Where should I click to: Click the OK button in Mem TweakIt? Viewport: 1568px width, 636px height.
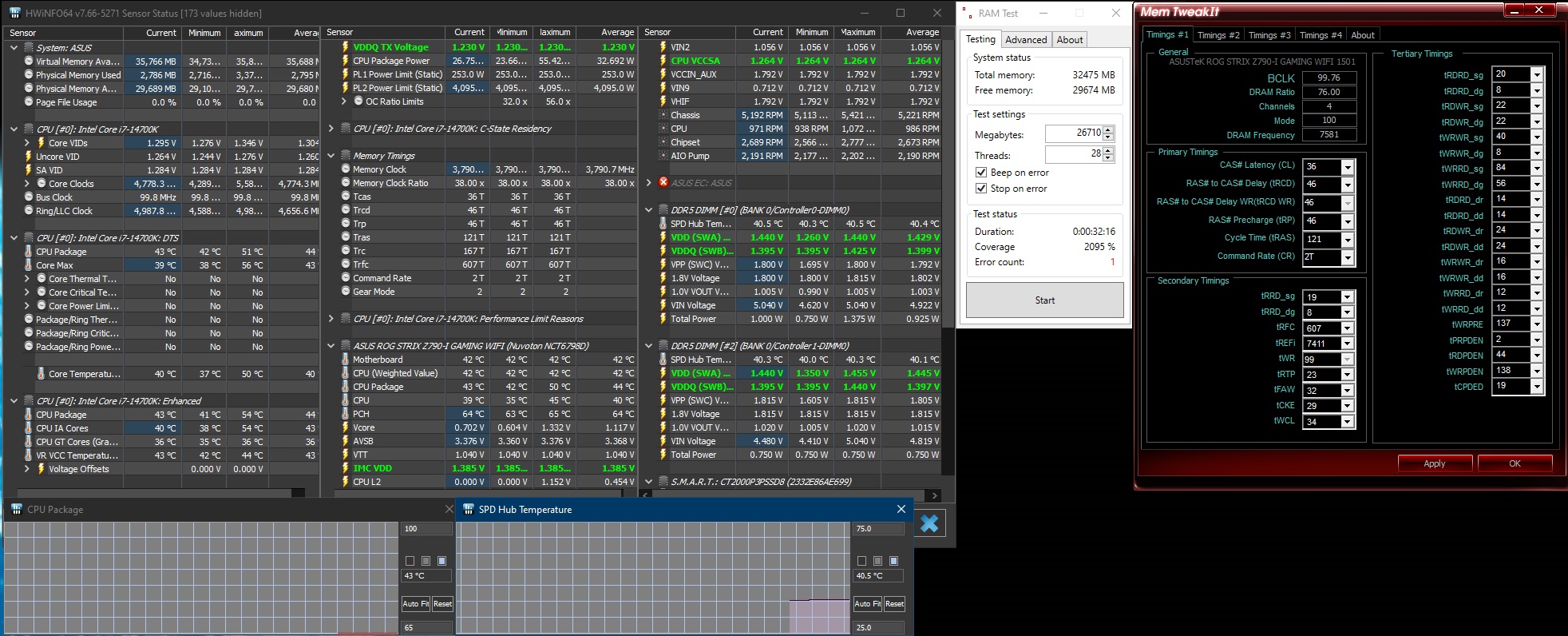tap(1515, 463)
